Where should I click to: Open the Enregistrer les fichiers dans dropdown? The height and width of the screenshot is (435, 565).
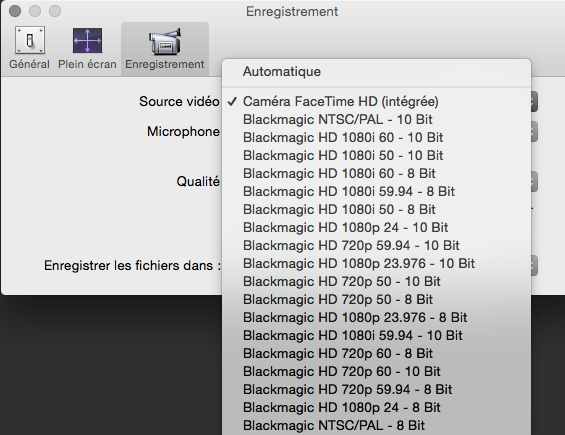pos(534,266)
